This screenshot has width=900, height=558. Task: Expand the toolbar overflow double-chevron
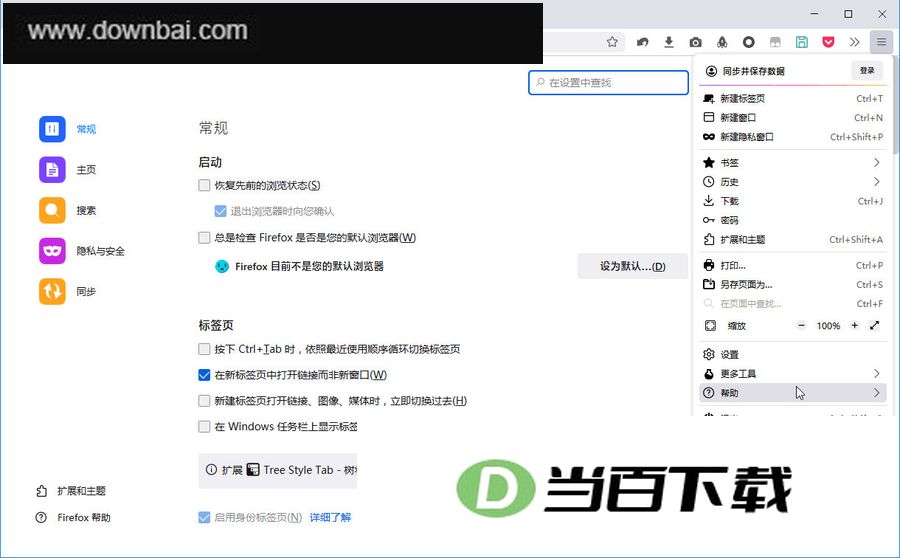pos(855,42)
